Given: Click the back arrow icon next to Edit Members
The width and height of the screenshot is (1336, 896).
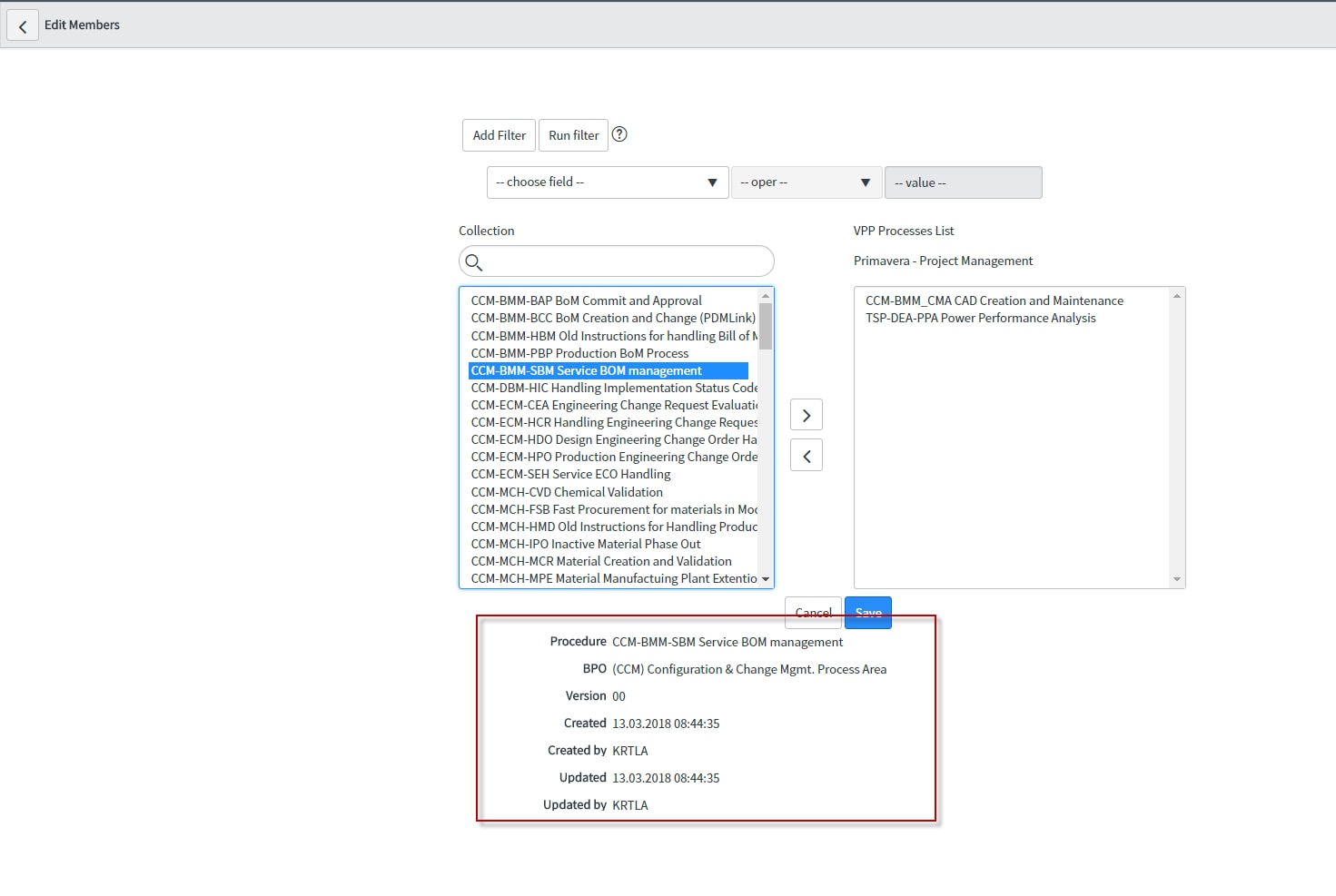Looking at the screenshot, I should pos(22,25).
